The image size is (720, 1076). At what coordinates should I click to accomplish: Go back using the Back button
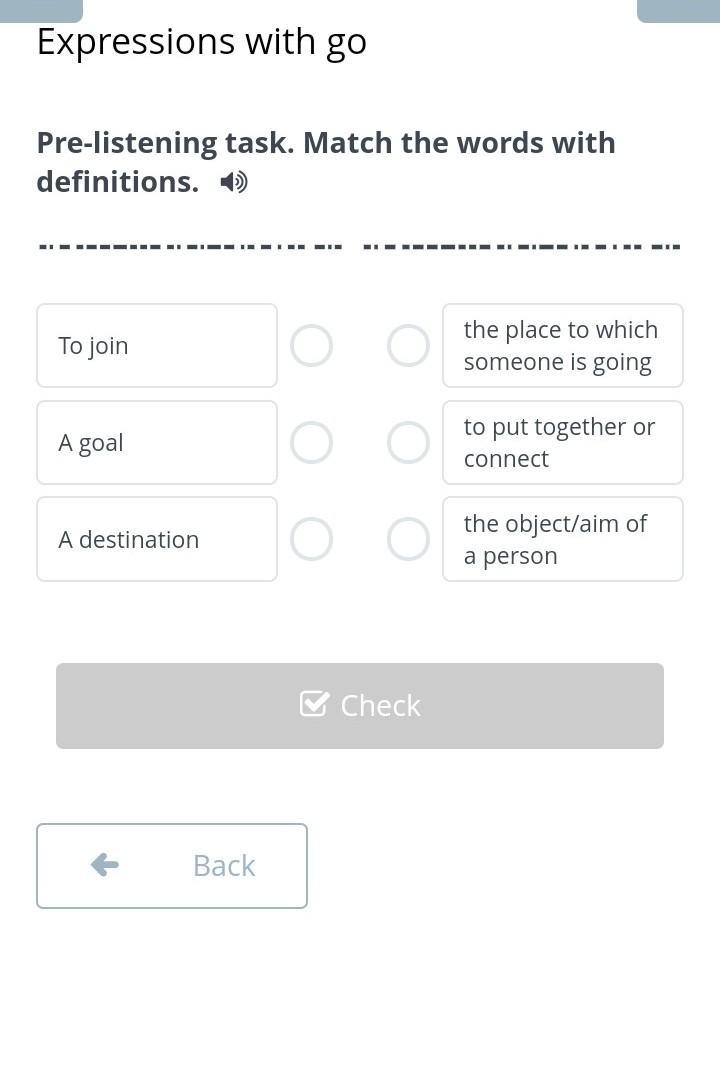[x=172, y=866]
